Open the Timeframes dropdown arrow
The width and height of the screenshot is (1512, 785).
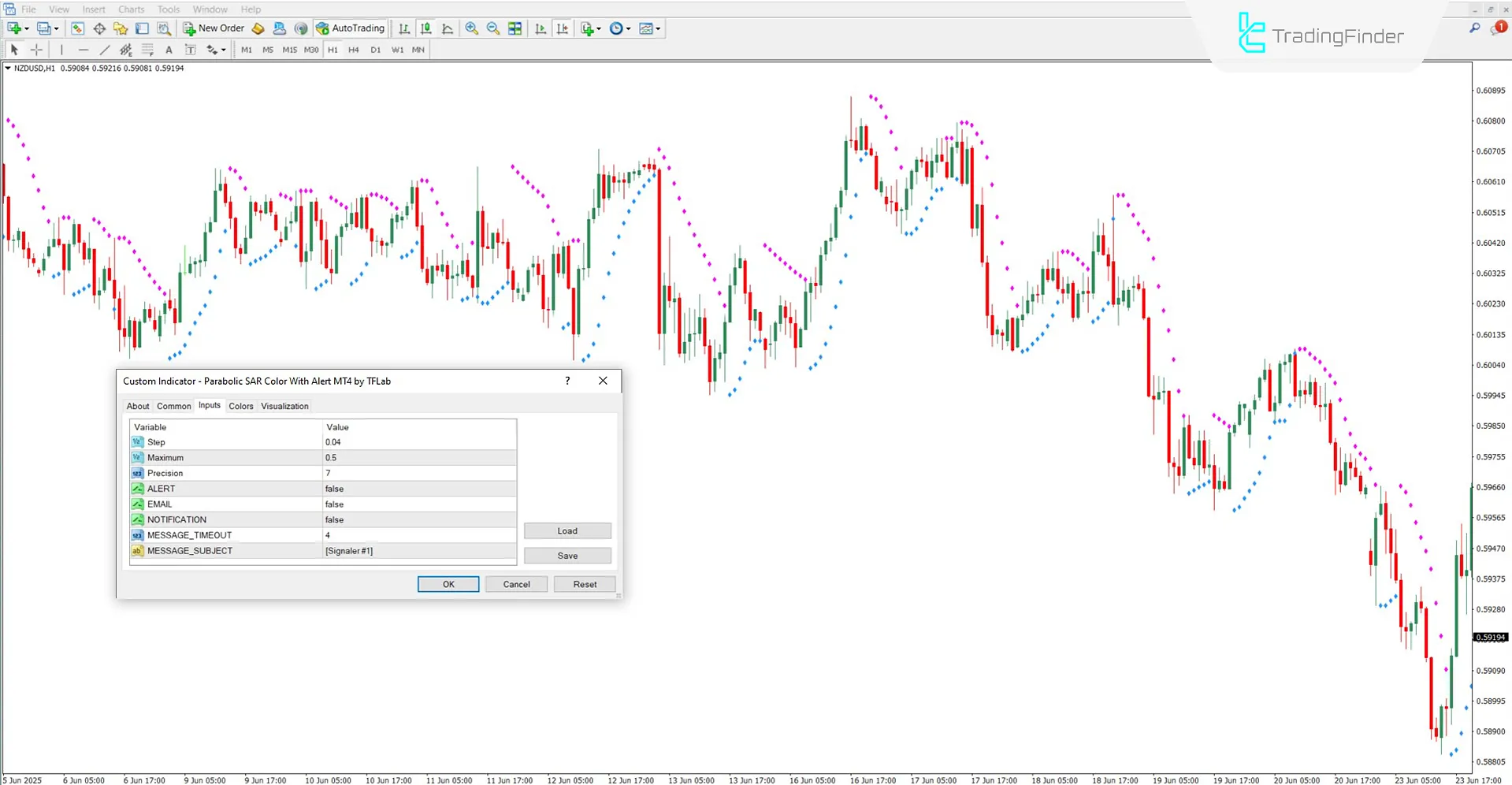coord(629,28)
